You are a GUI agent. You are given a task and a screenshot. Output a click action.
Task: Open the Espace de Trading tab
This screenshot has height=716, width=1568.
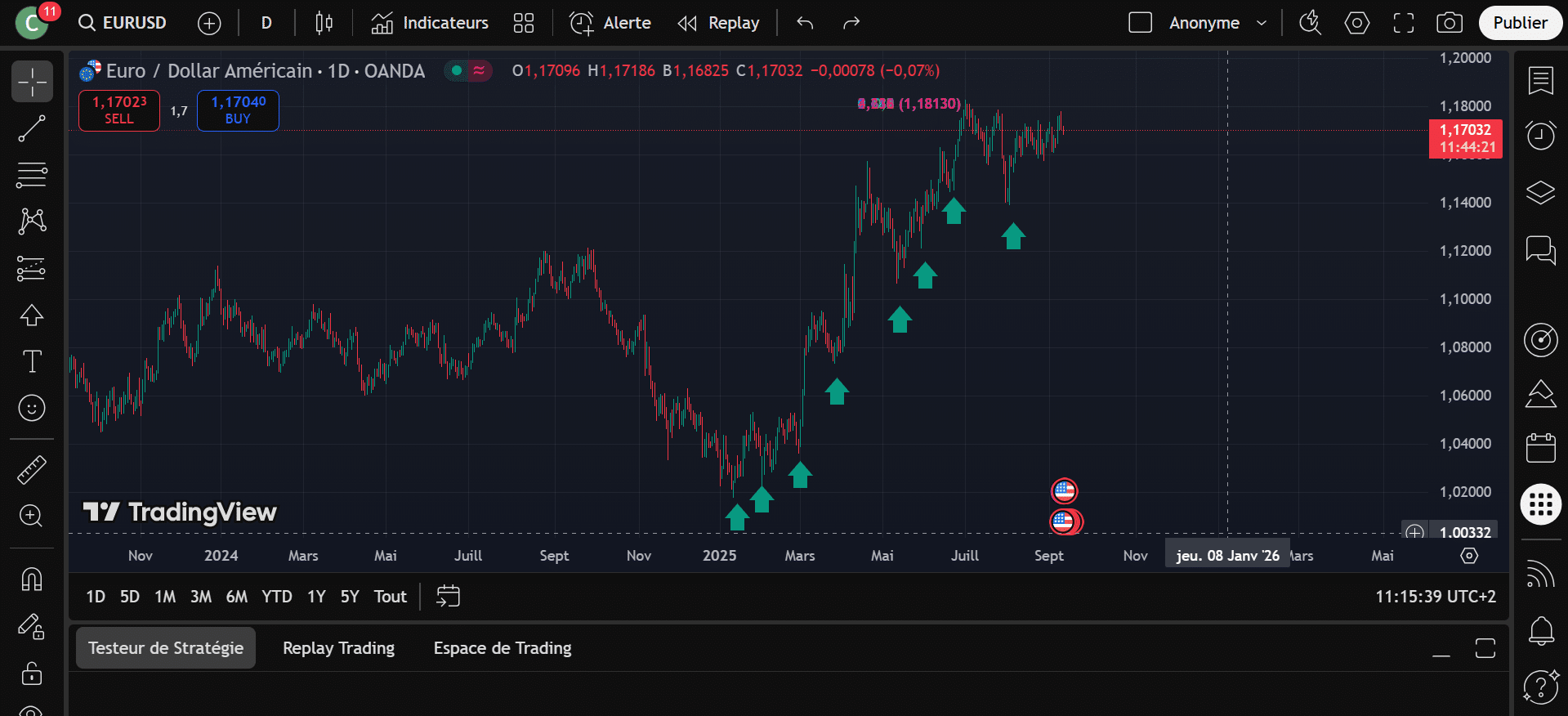tap(502, 648)
